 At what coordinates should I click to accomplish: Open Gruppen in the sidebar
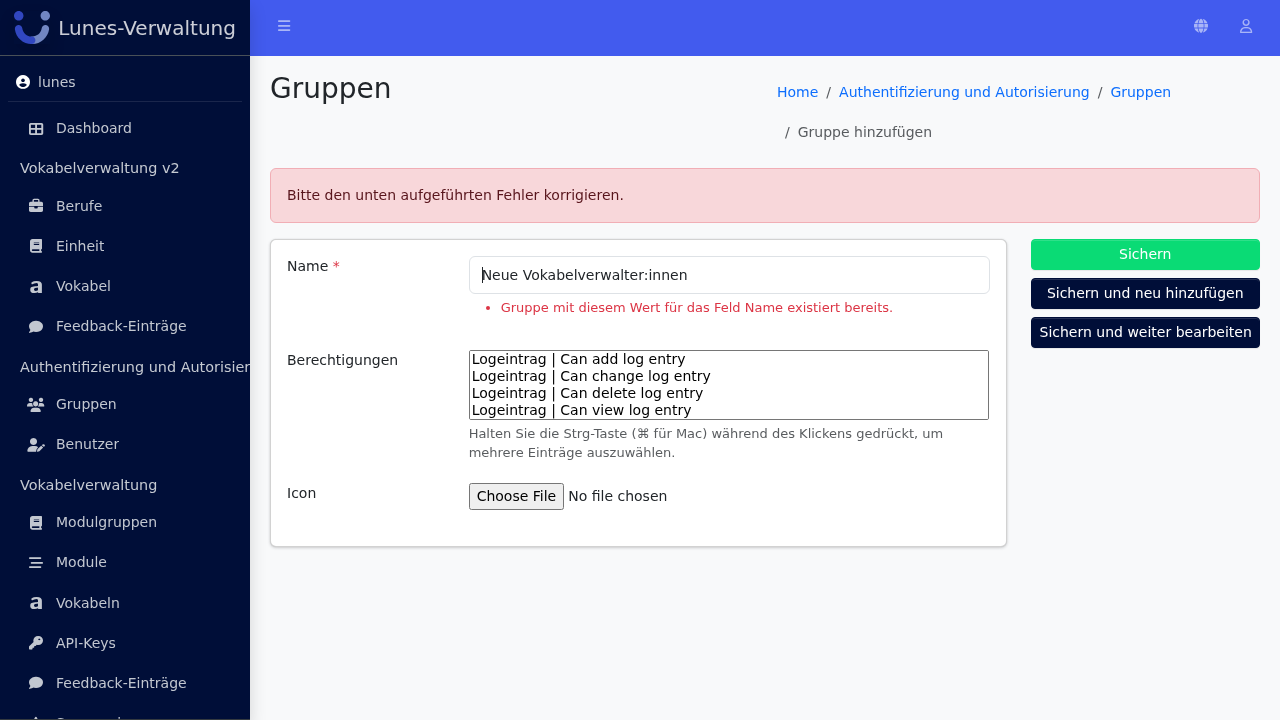125,404
